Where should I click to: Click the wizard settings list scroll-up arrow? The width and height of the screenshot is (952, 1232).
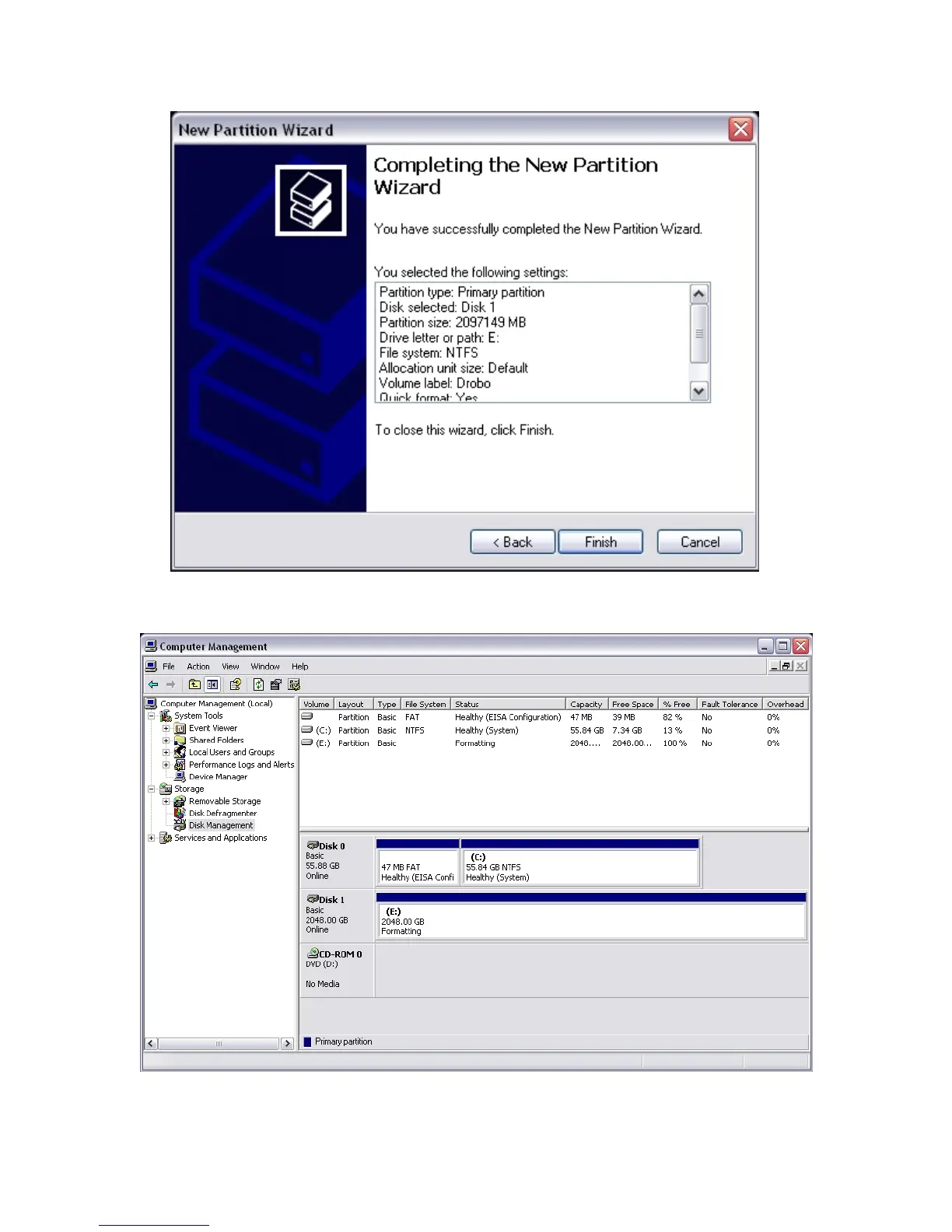point(699,293)
